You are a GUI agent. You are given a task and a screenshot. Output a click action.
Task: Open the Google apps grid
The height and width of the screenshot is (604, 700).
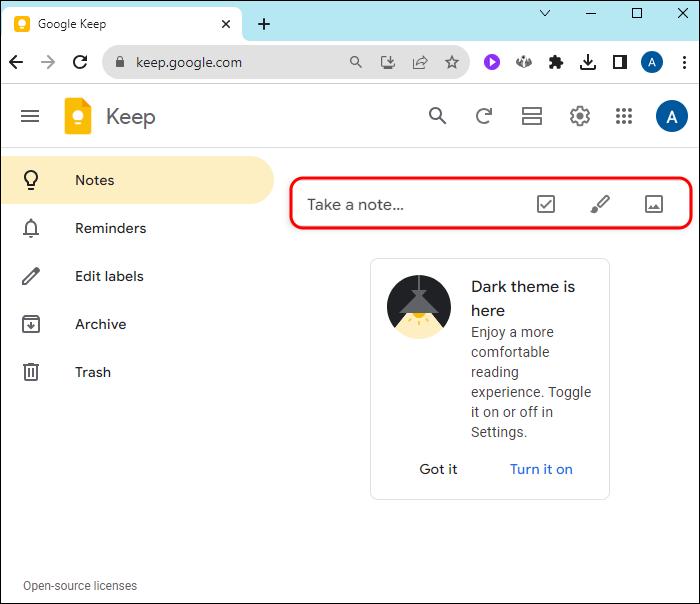click(x=624, y=116)
